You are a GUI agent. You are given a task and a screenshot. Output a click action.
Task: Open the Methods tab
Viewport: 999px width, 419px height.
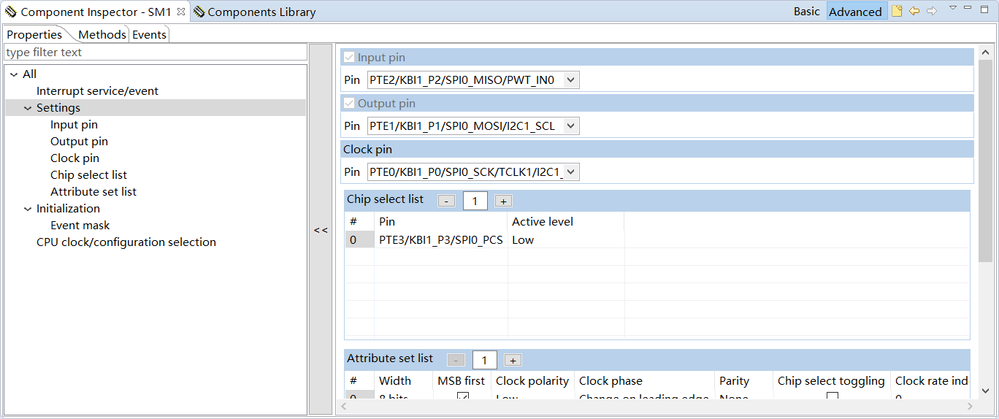tap(102, 34)
